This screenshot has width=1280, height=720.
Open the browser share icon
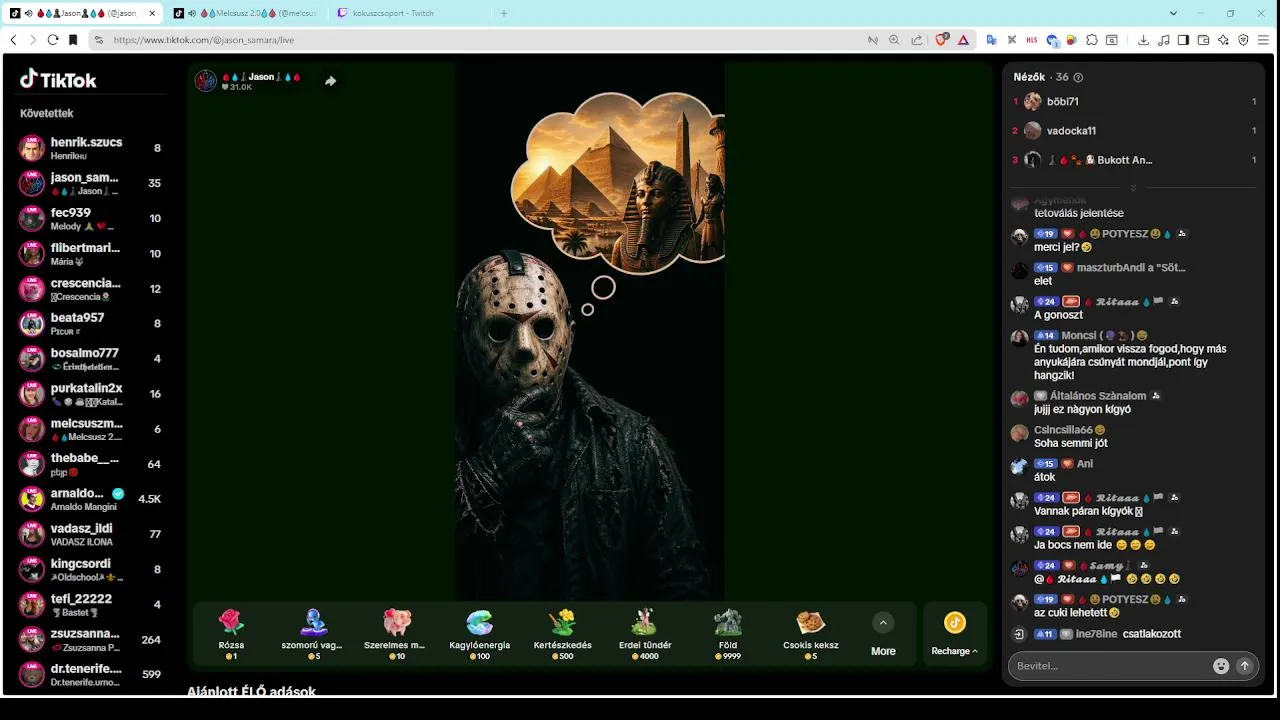click(917, 40)
